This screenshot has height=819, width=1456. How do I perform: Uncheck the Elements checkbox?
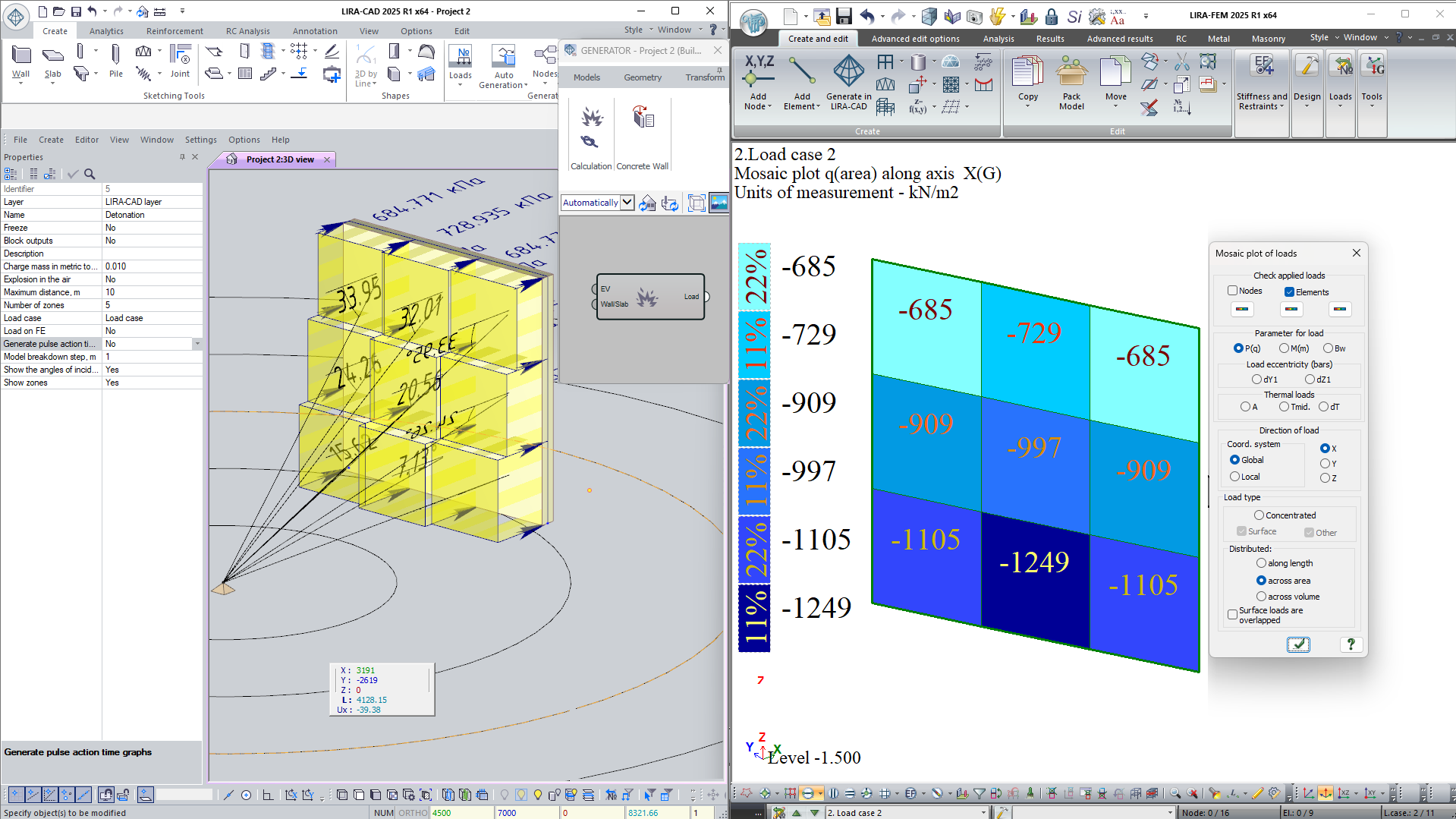coord(1289,292)
